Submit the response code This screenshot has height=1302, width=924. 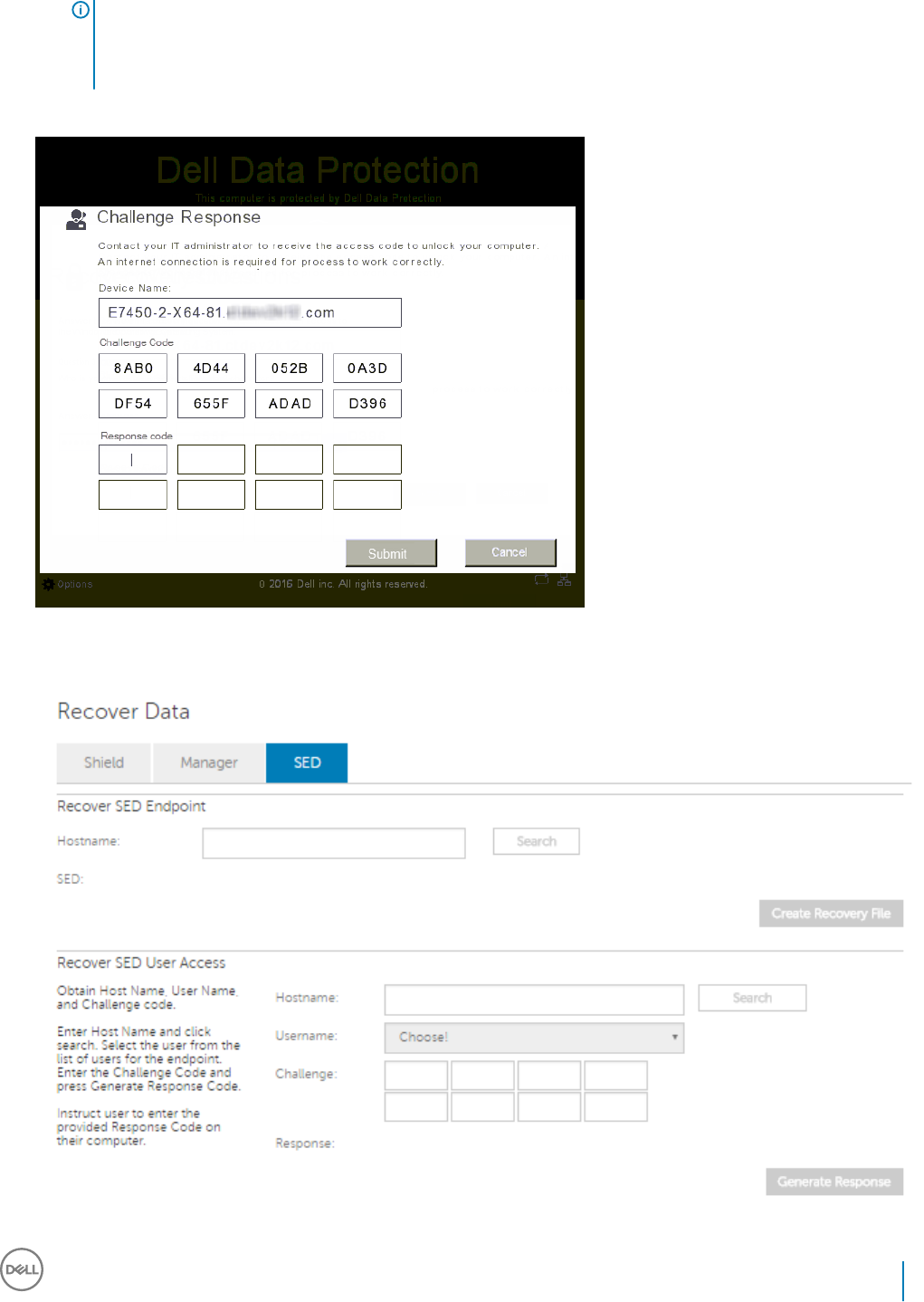click(x=391, y=553)
